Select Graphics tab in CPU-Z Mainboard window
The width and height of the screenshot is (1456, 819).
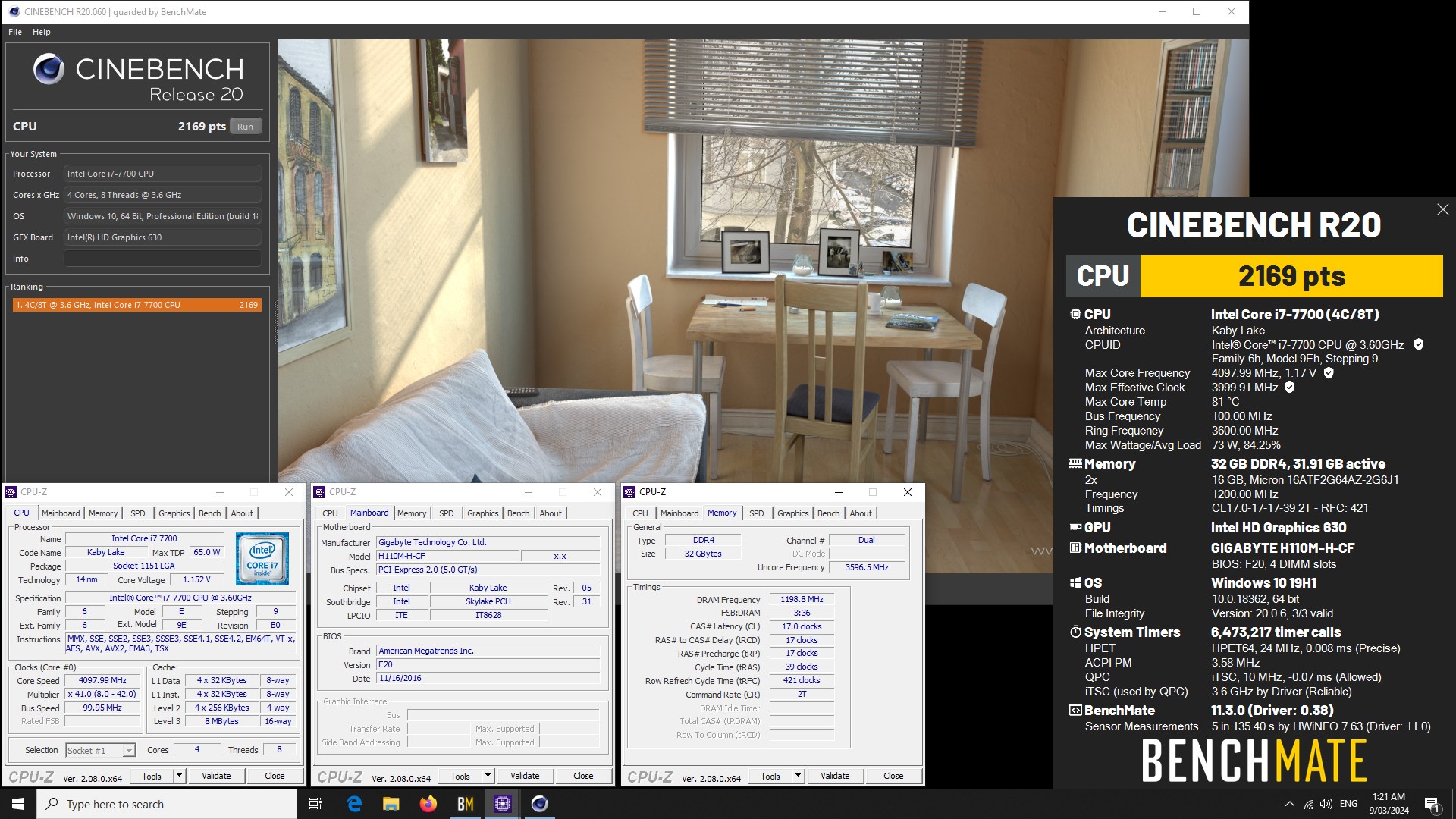tap(483, 513)
